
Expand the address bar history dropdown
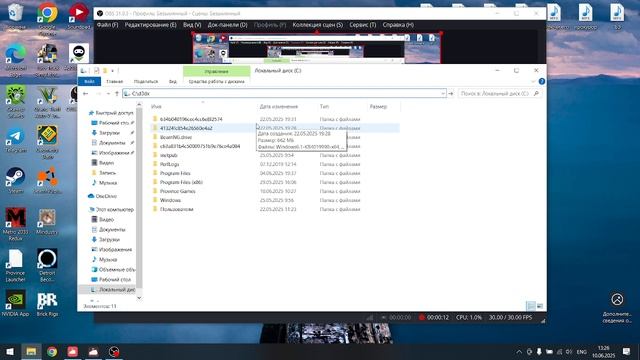tap(443, 93)
